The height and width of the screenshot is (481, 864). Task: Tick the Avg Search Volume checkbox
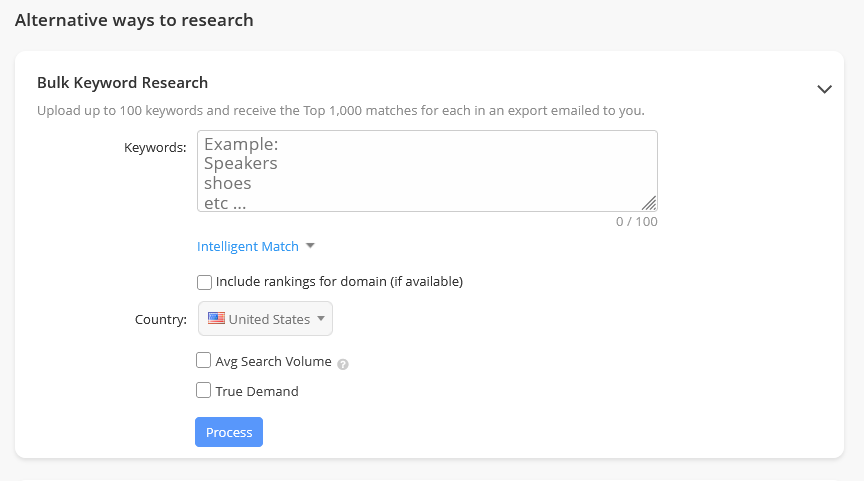(x=204, y=361)
